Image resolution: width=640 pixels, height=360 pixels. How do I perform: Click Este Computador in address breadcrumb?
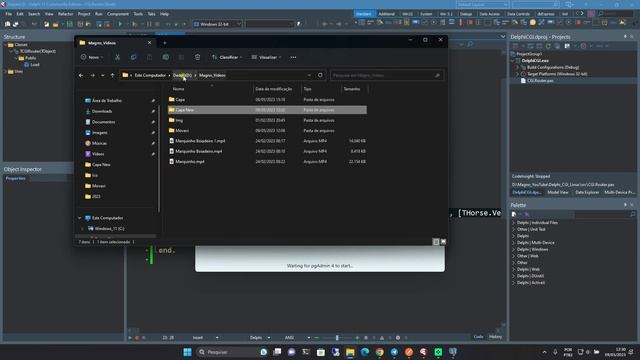point(150,75)
